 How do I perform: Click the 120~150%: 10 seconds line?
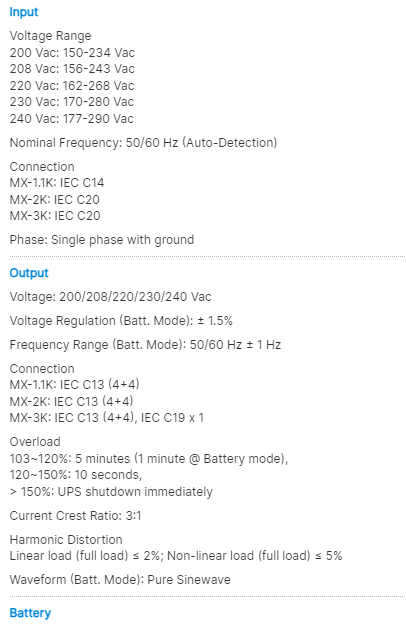[76, 475]
